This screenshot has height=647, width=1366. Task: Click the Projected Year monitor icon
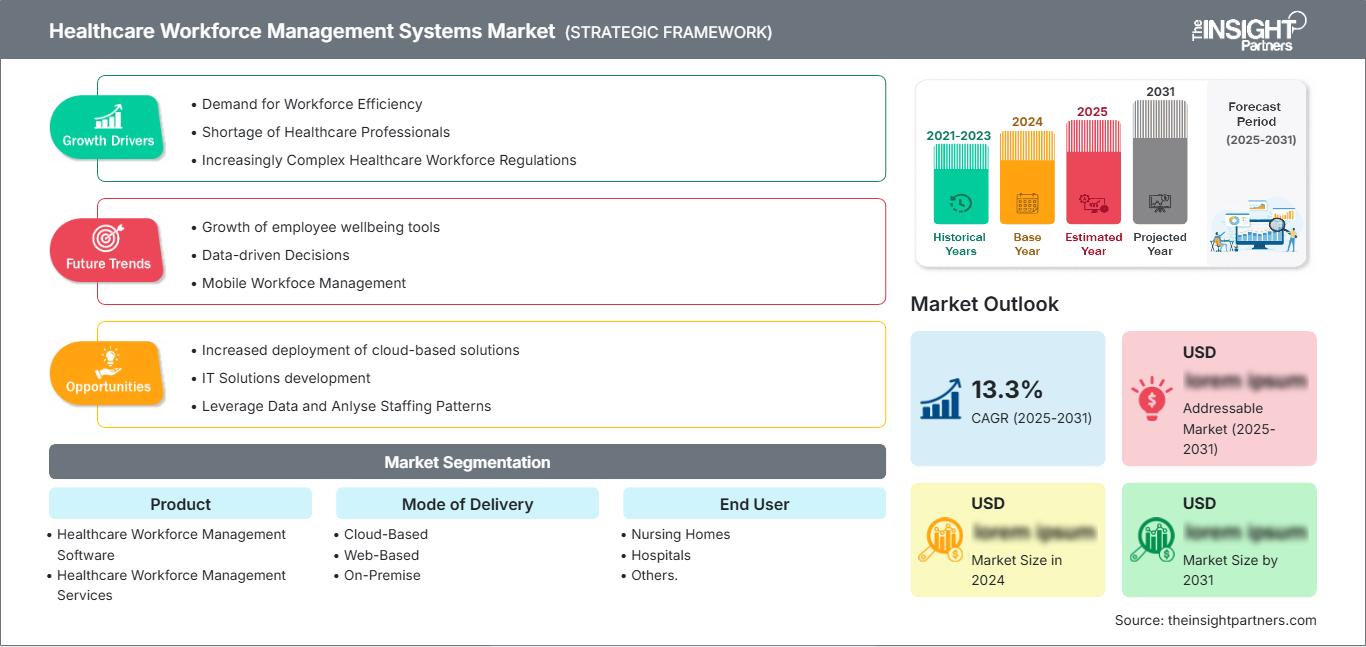click(1160, 202)
